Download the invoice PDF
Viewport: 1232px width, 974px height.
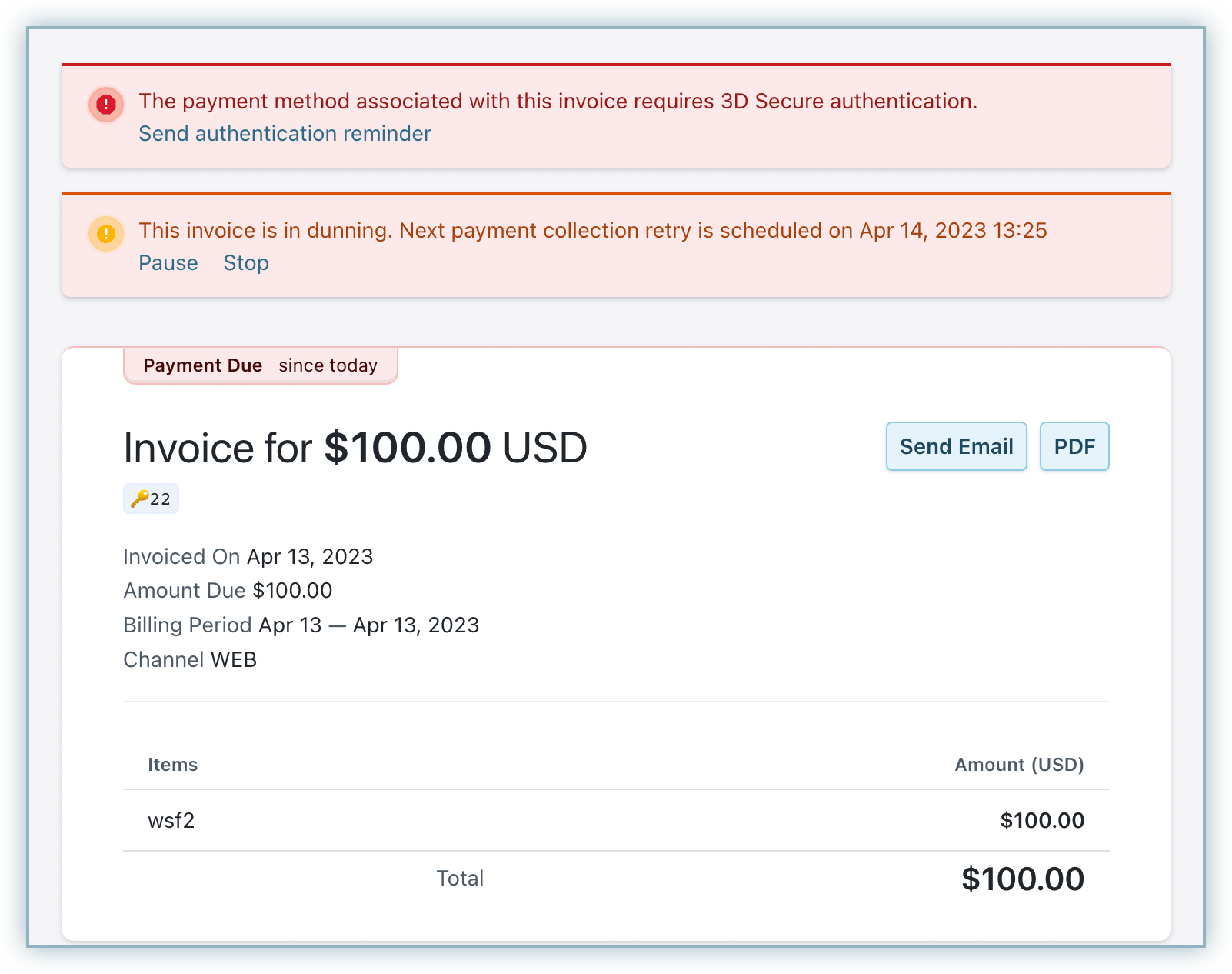pyautogui.click(x=1074, y=446)
